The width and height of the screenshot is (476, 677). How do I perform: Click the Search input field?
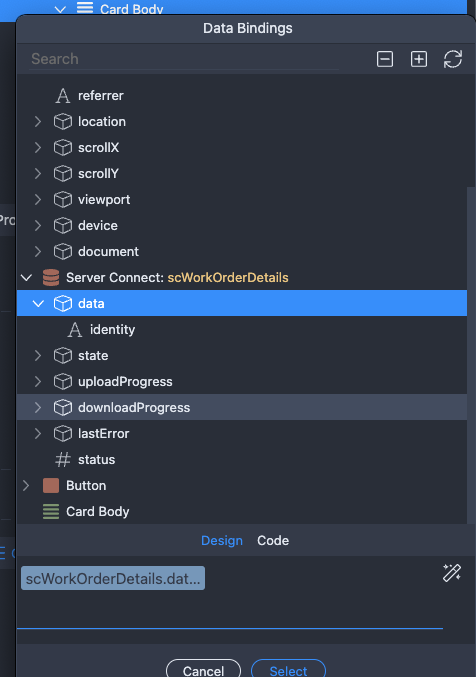[185, 59]
